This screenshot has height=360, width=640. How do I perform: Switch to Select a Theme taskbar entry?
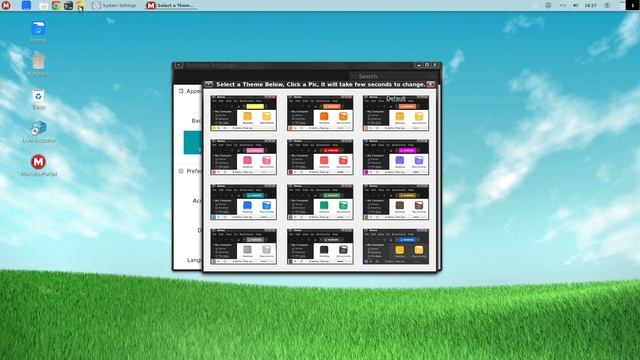pos(171,5)
